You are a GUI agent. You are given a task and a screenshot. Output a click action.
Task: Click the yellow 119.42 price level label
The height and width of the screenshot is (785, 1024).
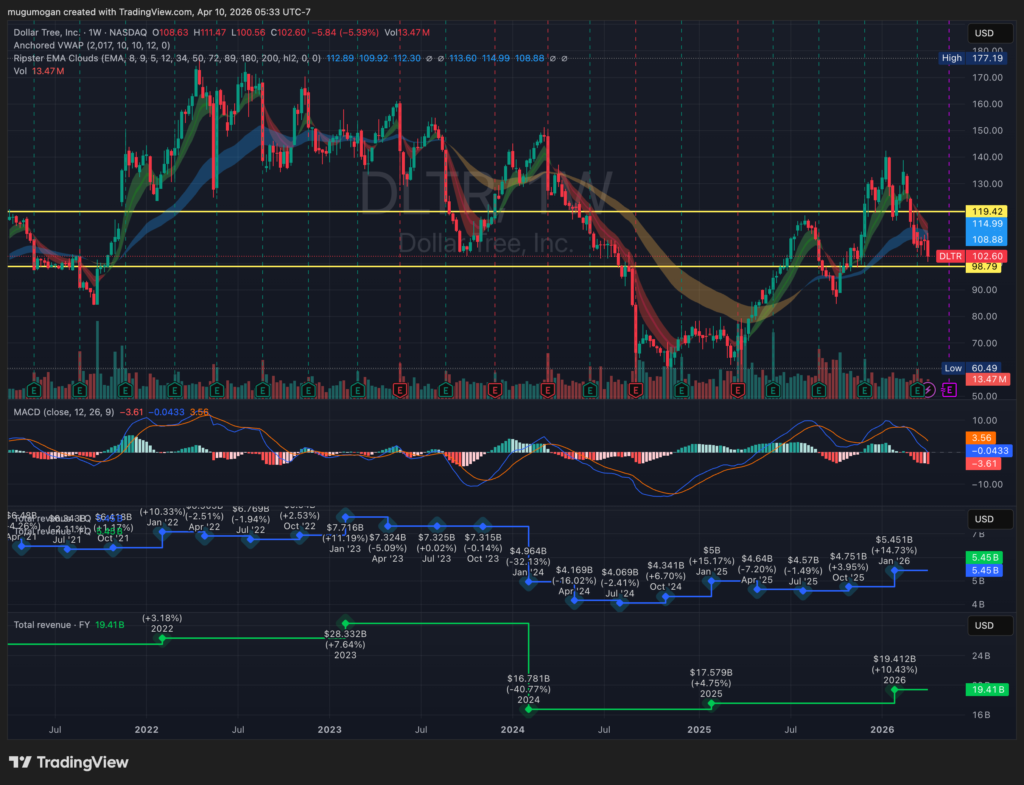point(987,212)
